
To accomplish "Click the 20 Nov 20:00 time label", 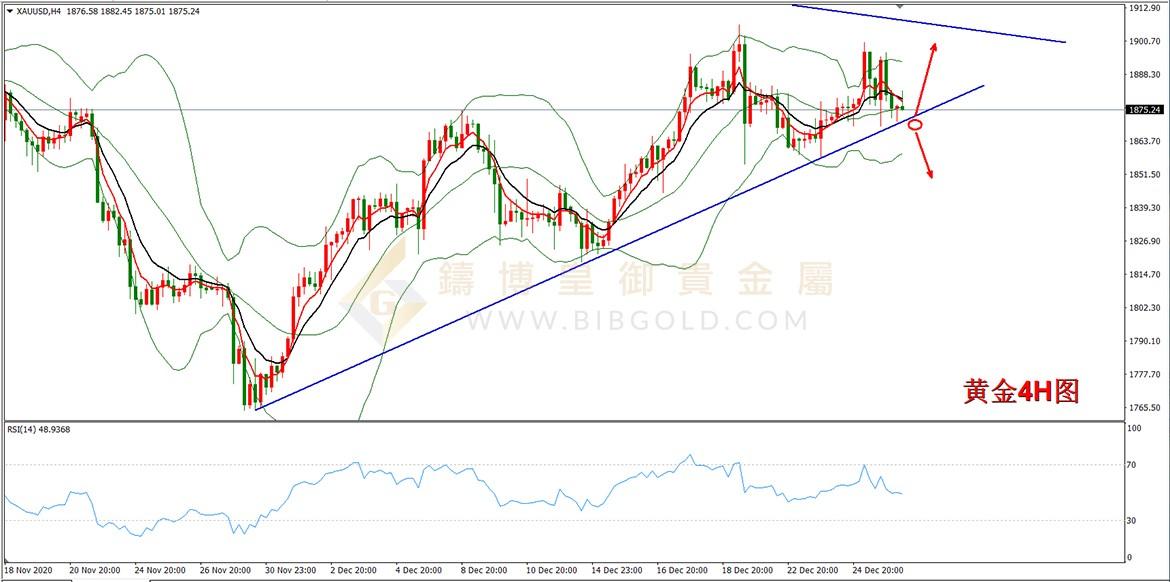I will coord(93,570).
